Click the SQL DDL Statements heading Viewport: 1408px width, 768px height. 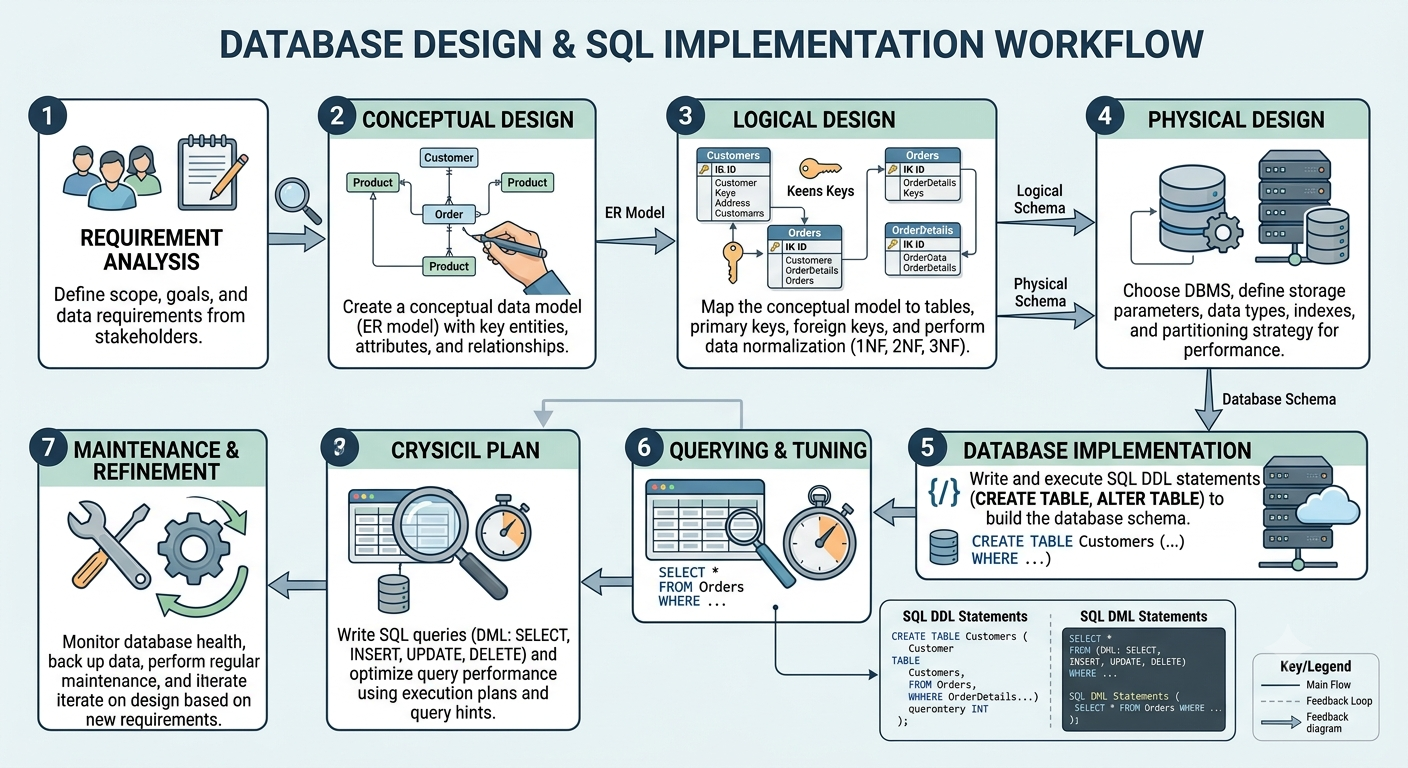click(x=965, y=616)
